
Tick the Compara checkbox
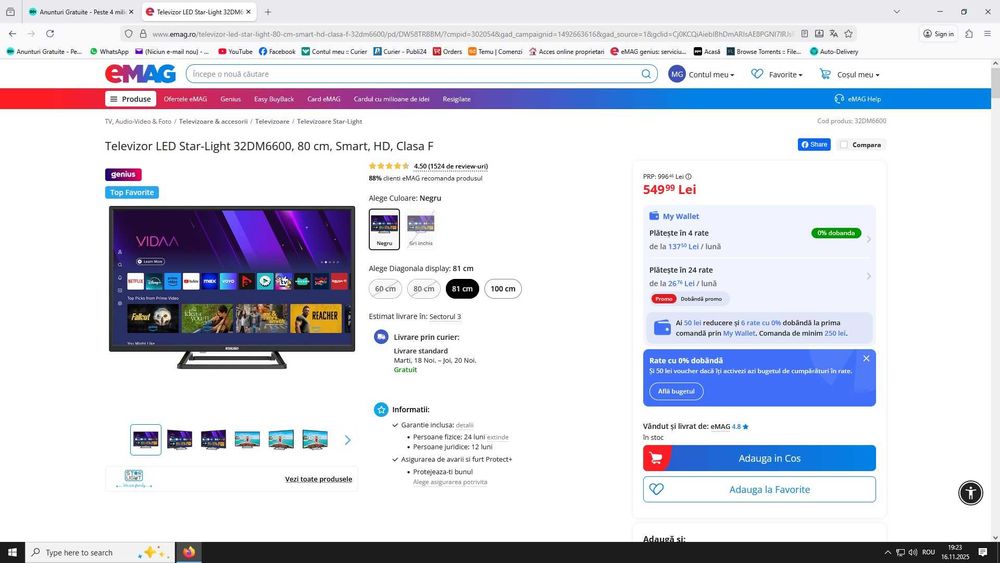[x=844, y=145]
